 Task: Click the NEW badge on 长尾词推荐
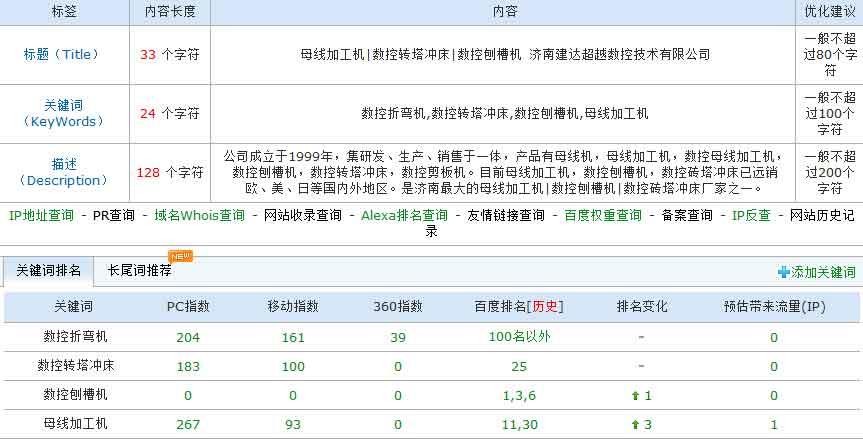click(x=180, y=257)
